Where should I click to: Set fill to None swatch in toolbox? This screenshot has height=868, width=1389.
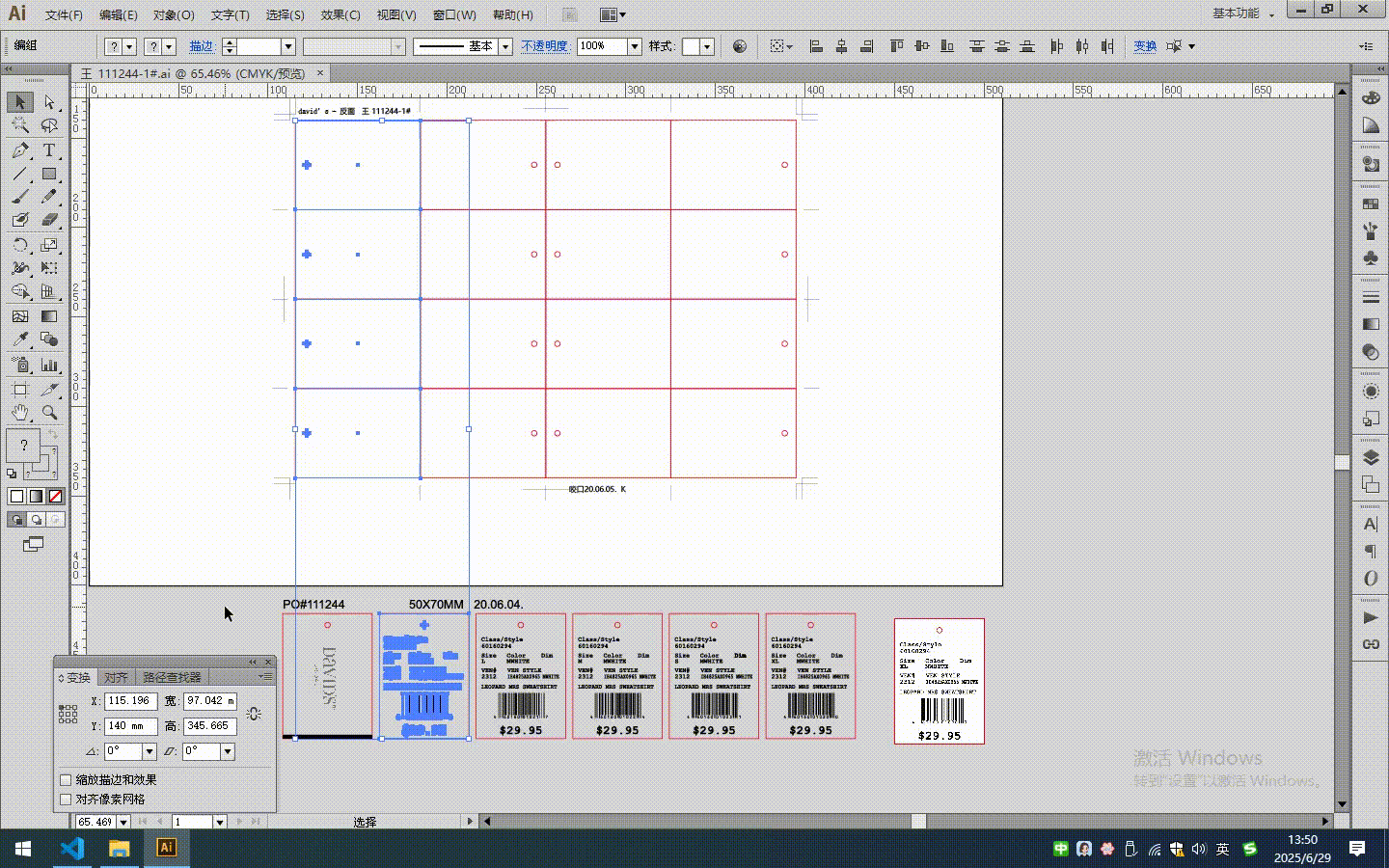pyautogui.click(x=55, y=497)
